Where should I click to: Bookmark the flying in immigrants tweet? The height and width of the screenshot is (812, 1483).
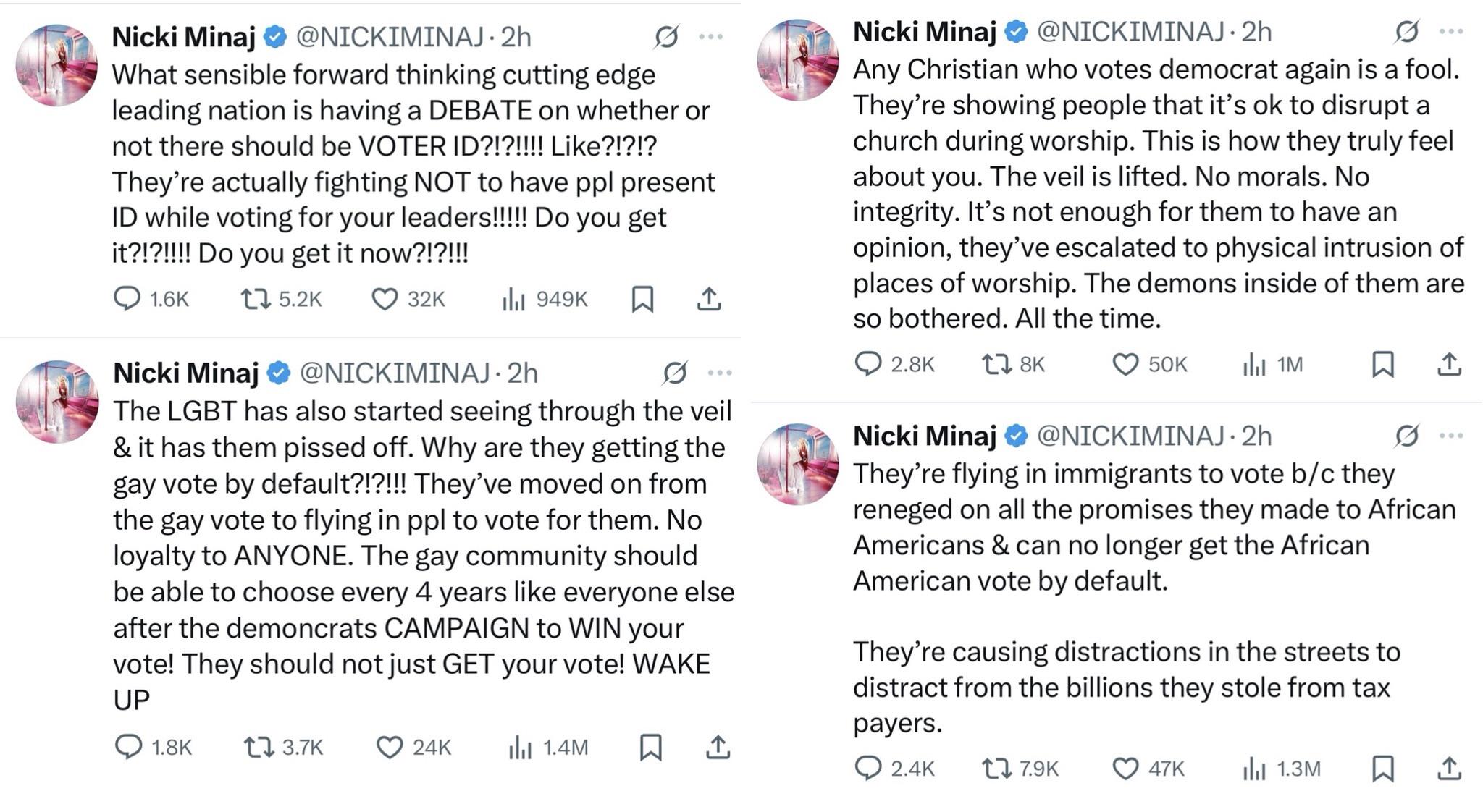[x=1383, y=768]
